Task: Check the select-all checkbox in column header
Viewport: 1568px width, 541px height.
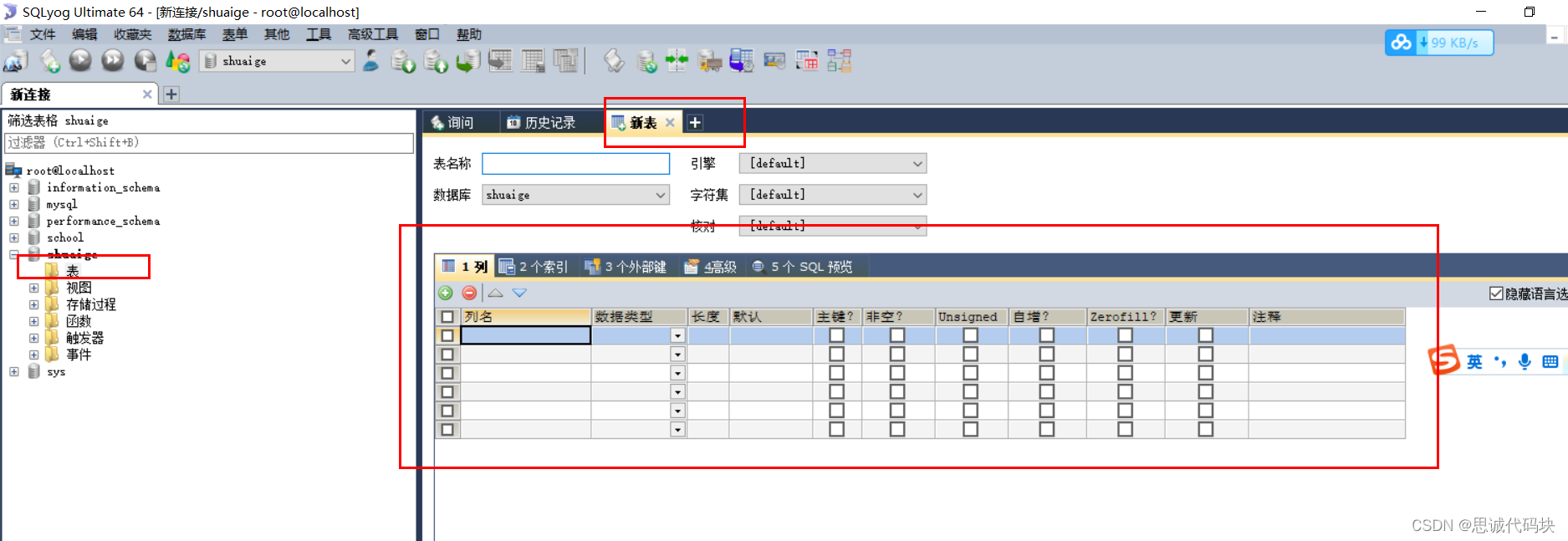Action: coord(447,317)
